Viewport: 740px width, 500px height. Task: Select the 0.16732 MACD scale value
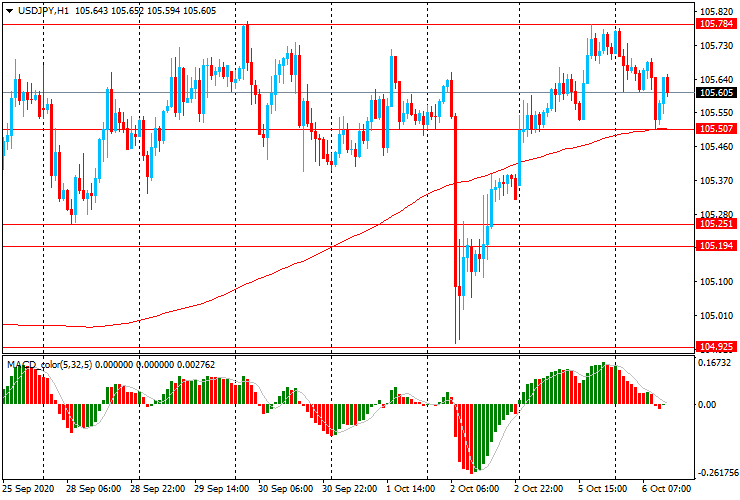(714, 364)
